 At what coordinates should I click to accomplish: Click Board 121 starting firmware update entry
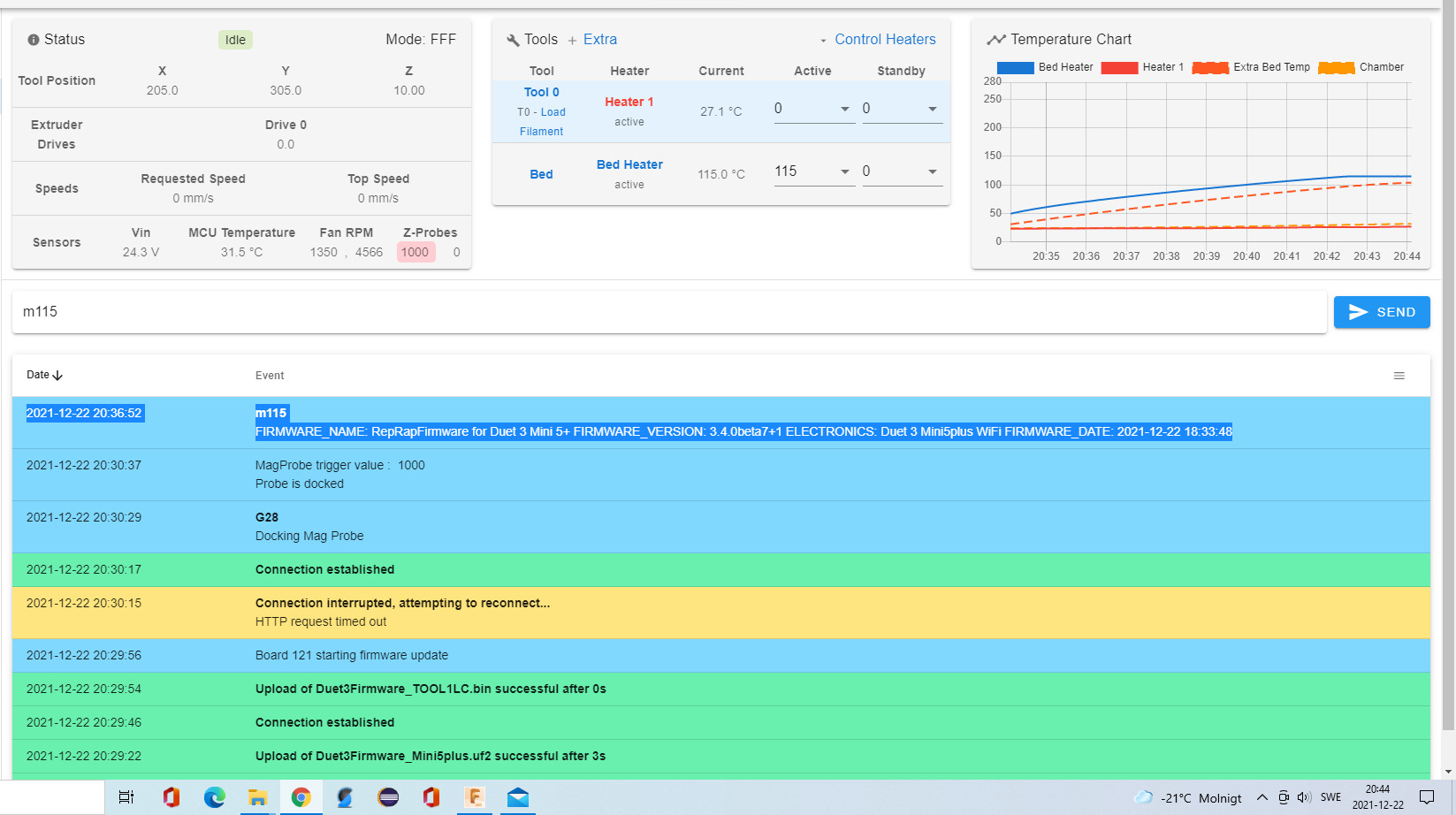coord(721,655)
